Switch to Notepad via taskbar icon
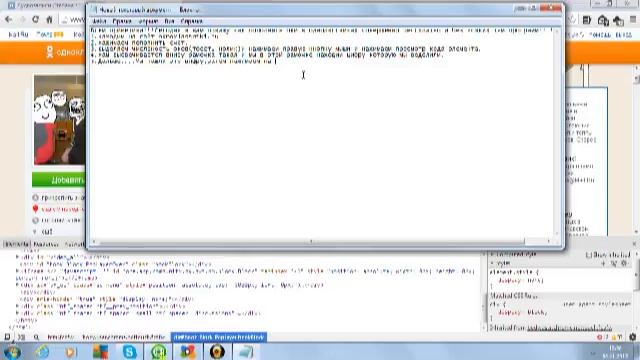This screenshot has width=640, height=360. tap(246, 351)
